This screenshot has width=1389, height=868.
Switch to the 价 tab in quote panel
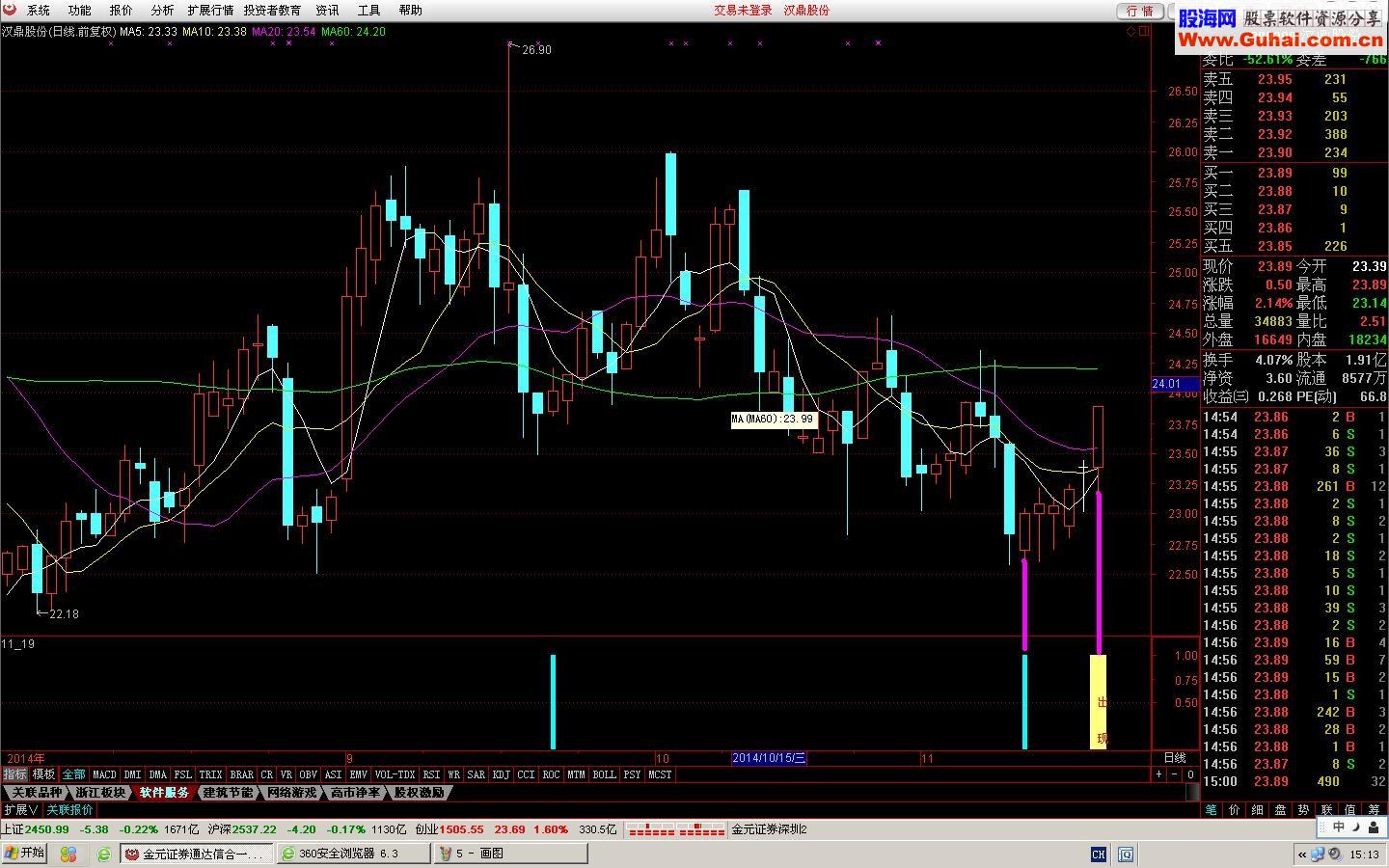pos(1234,809)
